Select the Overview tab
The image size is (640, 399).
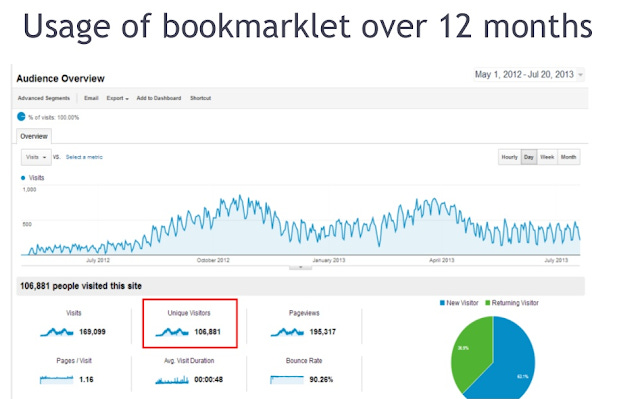(34, 136)
